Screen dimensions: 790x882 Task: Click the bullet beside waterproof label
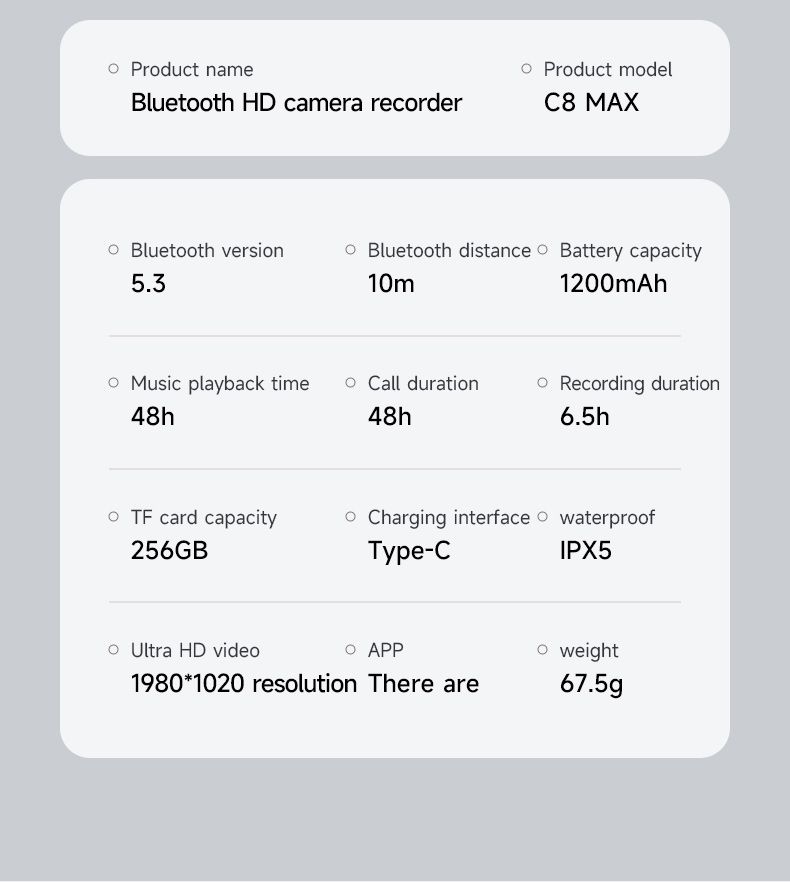click(543, 517)
